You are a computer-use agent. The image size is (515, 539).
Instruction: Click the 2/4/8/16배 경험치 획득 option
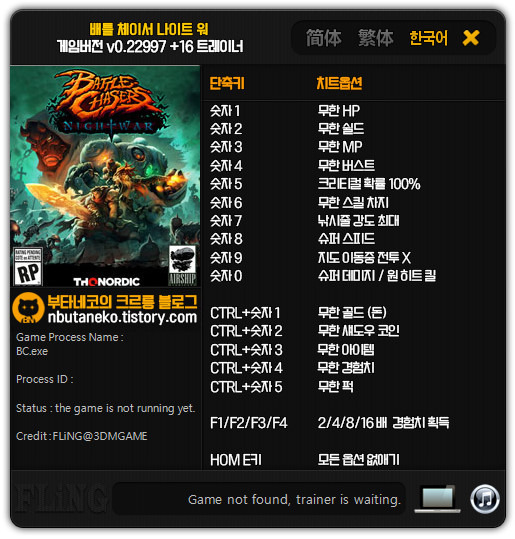[x=383, y=423]
